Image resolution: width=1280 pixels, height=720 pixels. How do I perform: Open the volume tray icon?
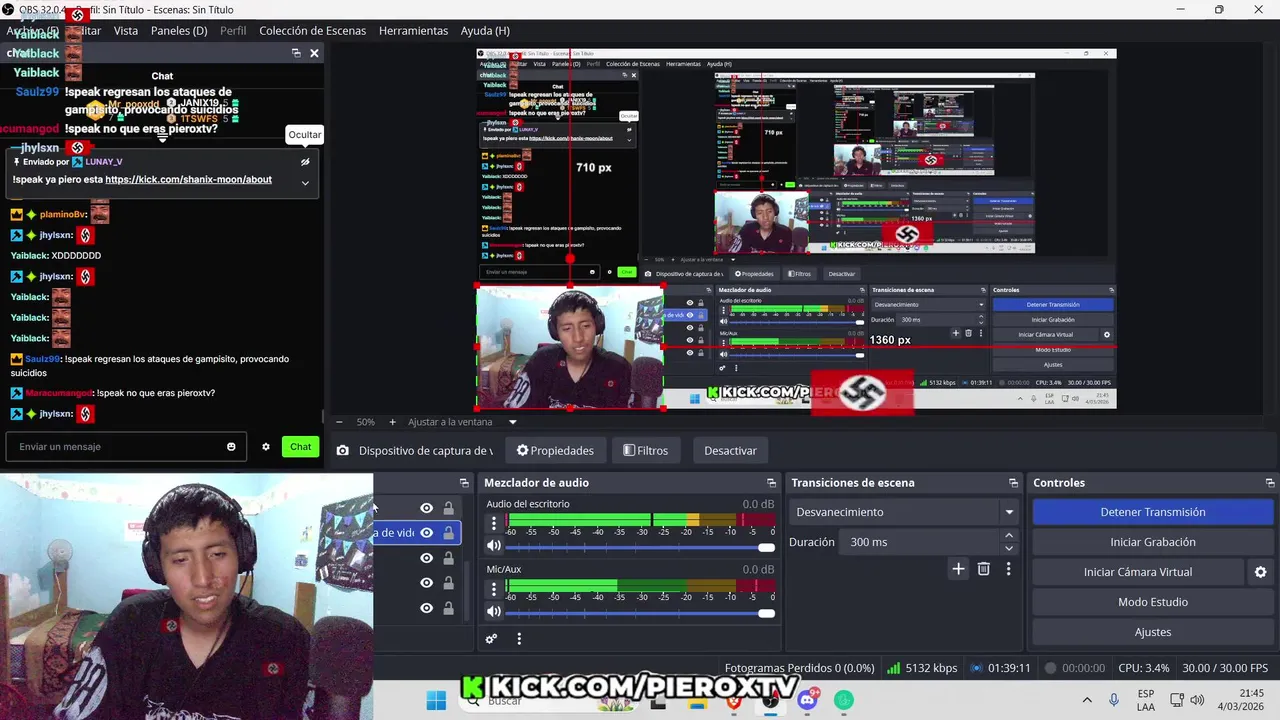tap(1198, 701)
